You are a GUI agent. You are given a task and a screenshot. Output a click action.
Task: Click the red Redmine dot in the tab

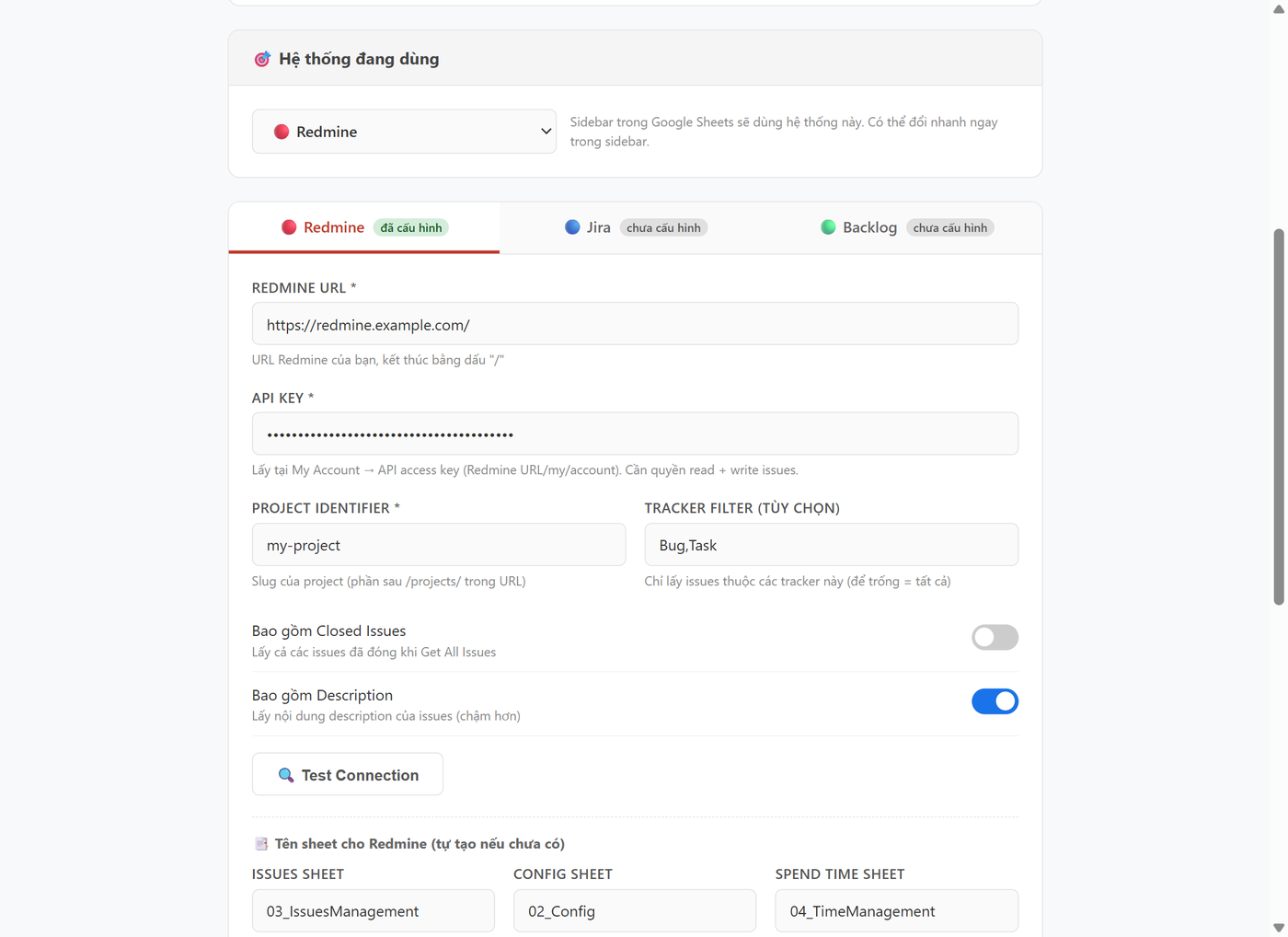pos(289,227)
